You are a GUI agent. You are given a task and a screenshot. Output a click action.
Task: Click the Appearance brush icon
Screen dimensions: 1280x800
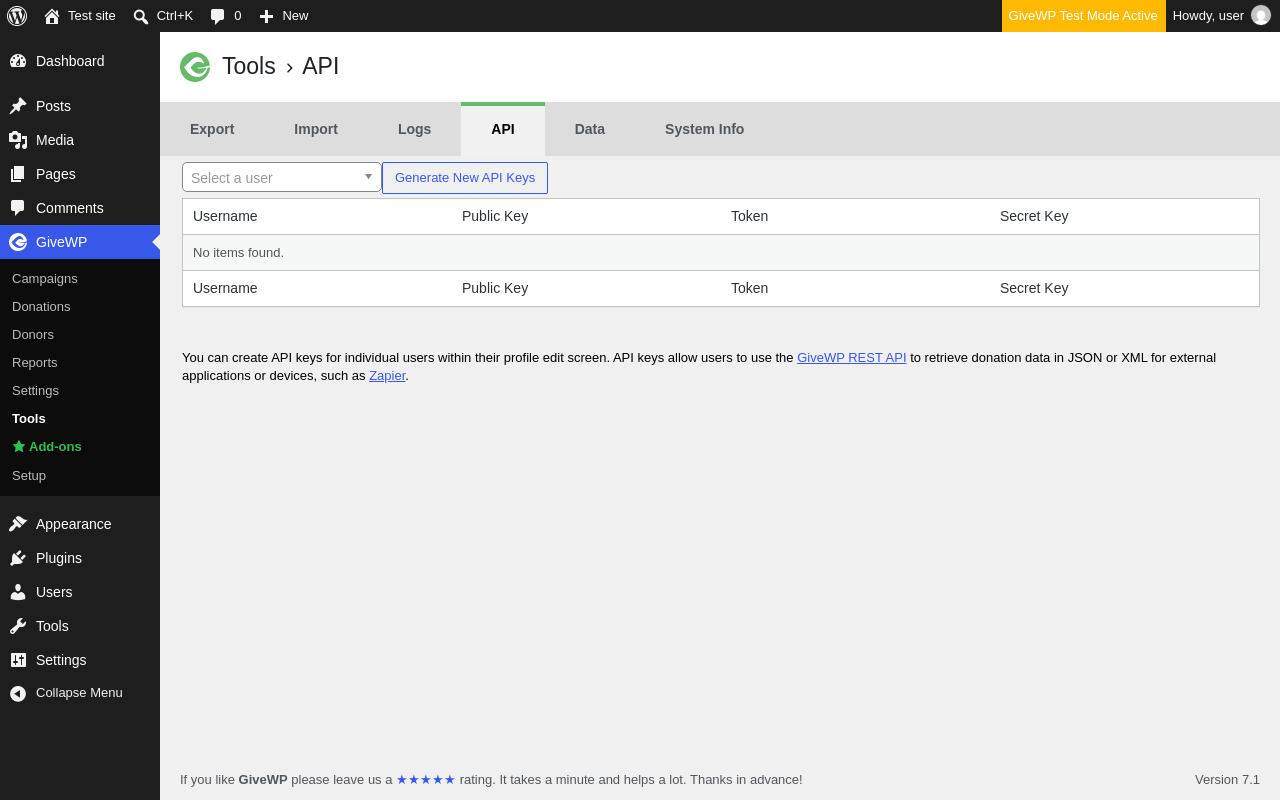point(18,524)
